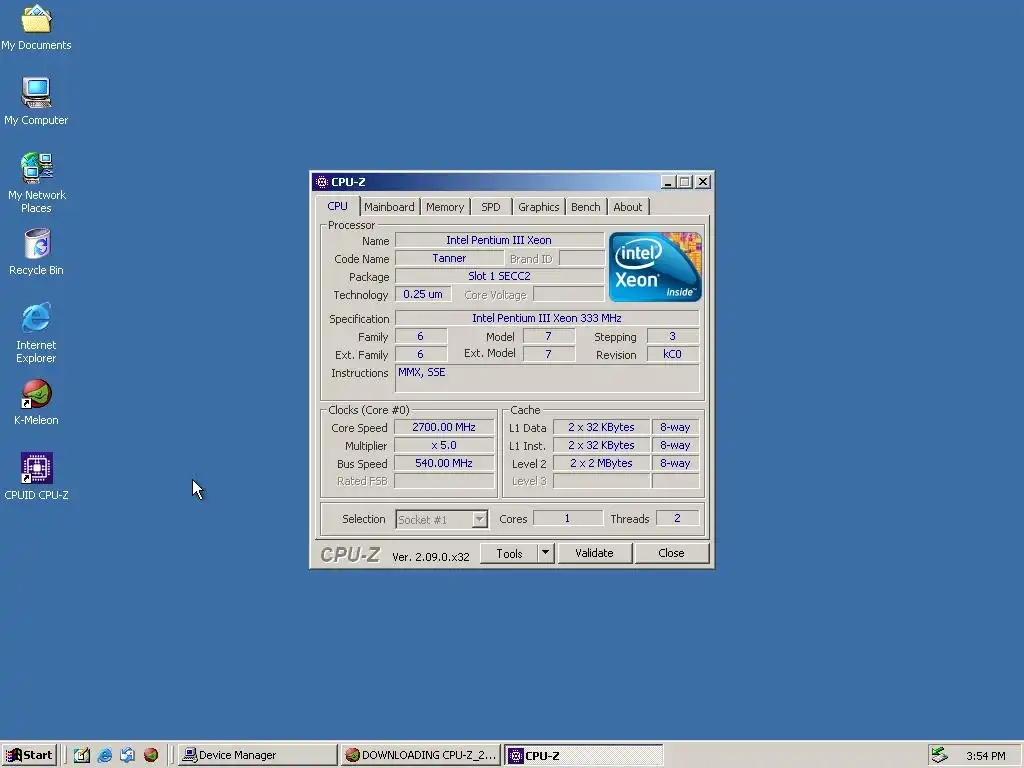
Task: Open the Start menu
Action: tap(29, 755)
